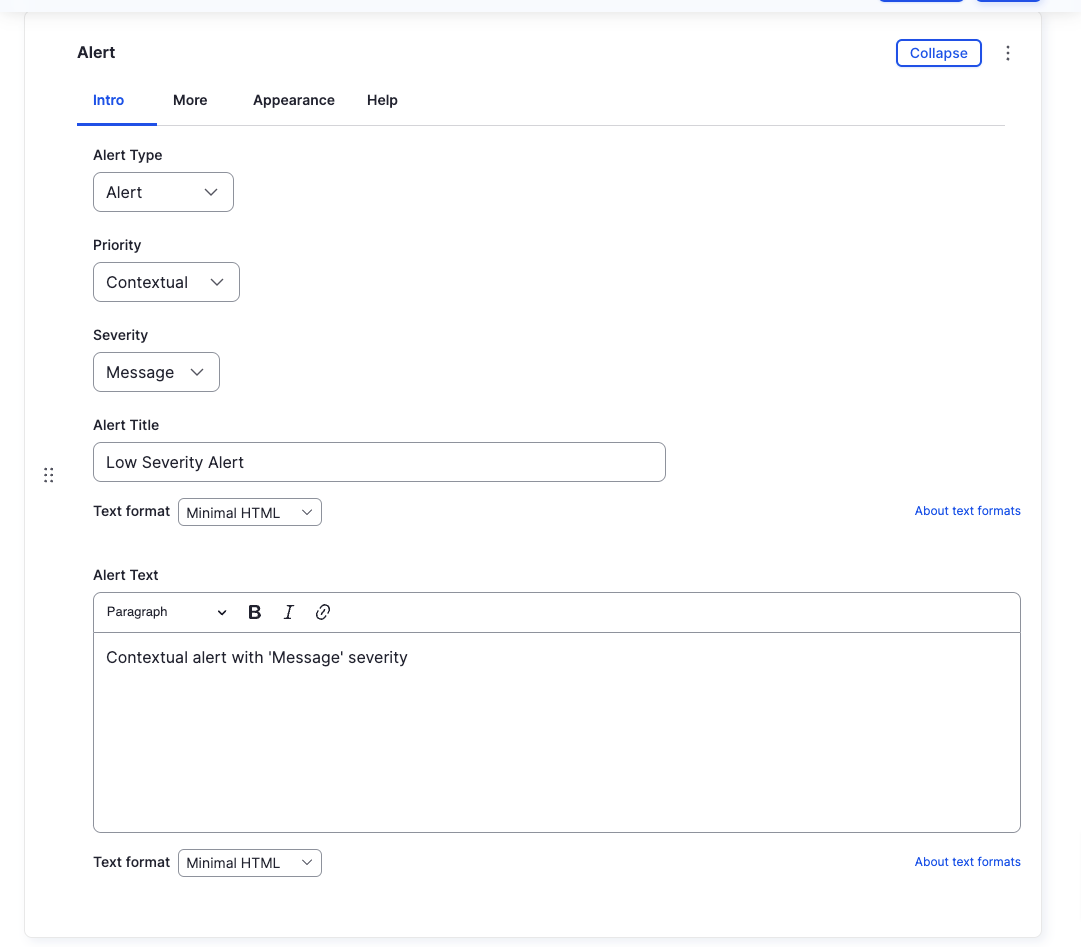This screenshot has width=1081, height=947.
Task: Open the Alert Type dropdown showing 'Alert'
Action: [163, 191]
